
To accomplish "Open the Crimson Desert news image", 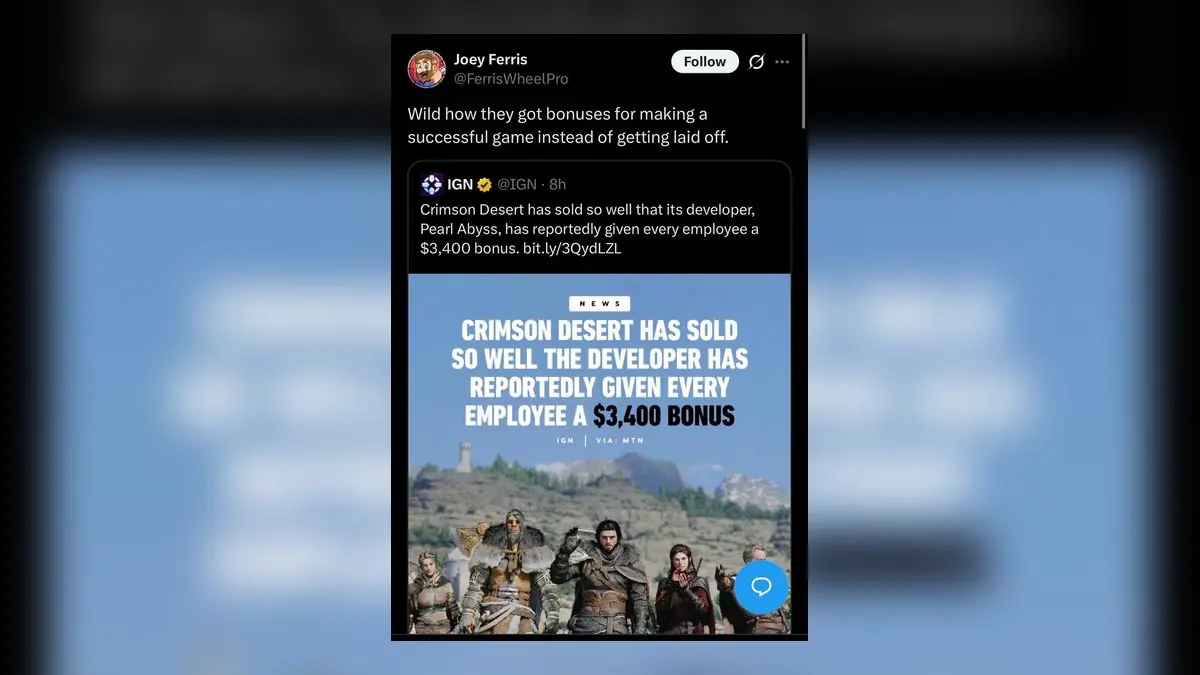I will click(599, 454).
